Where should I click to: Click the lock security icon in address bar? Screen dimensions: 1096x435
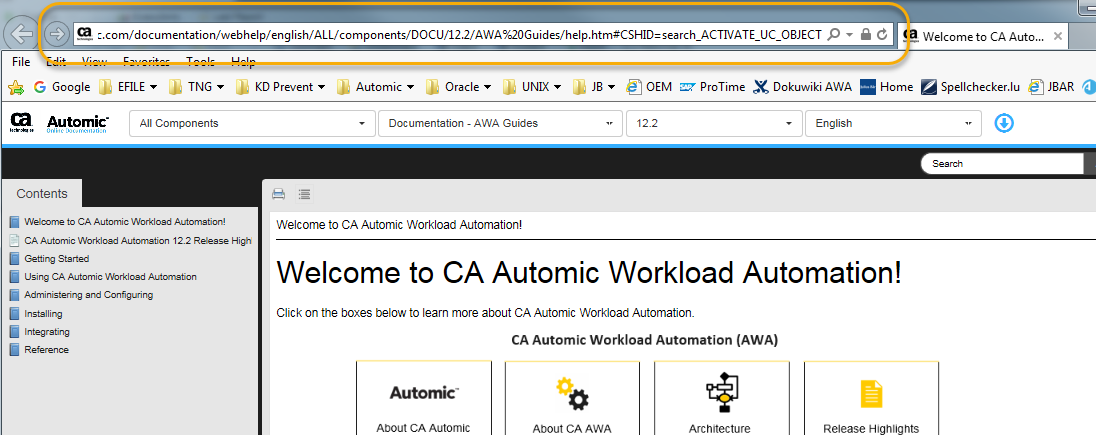[865, 34]
